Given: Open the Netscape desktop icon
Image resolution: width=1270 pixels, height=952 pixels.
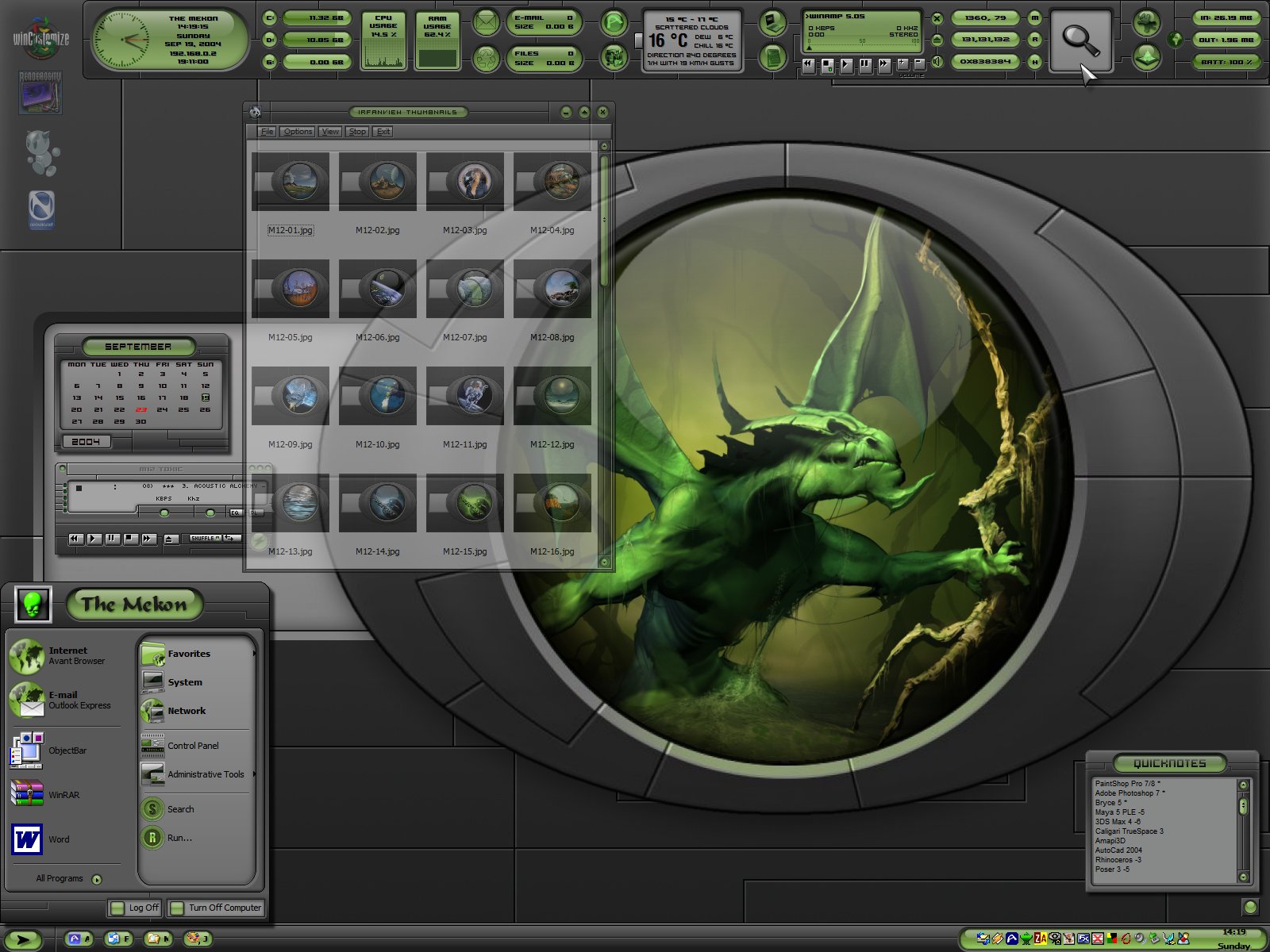Looking at the screenshot, I should tap(41, 209).
